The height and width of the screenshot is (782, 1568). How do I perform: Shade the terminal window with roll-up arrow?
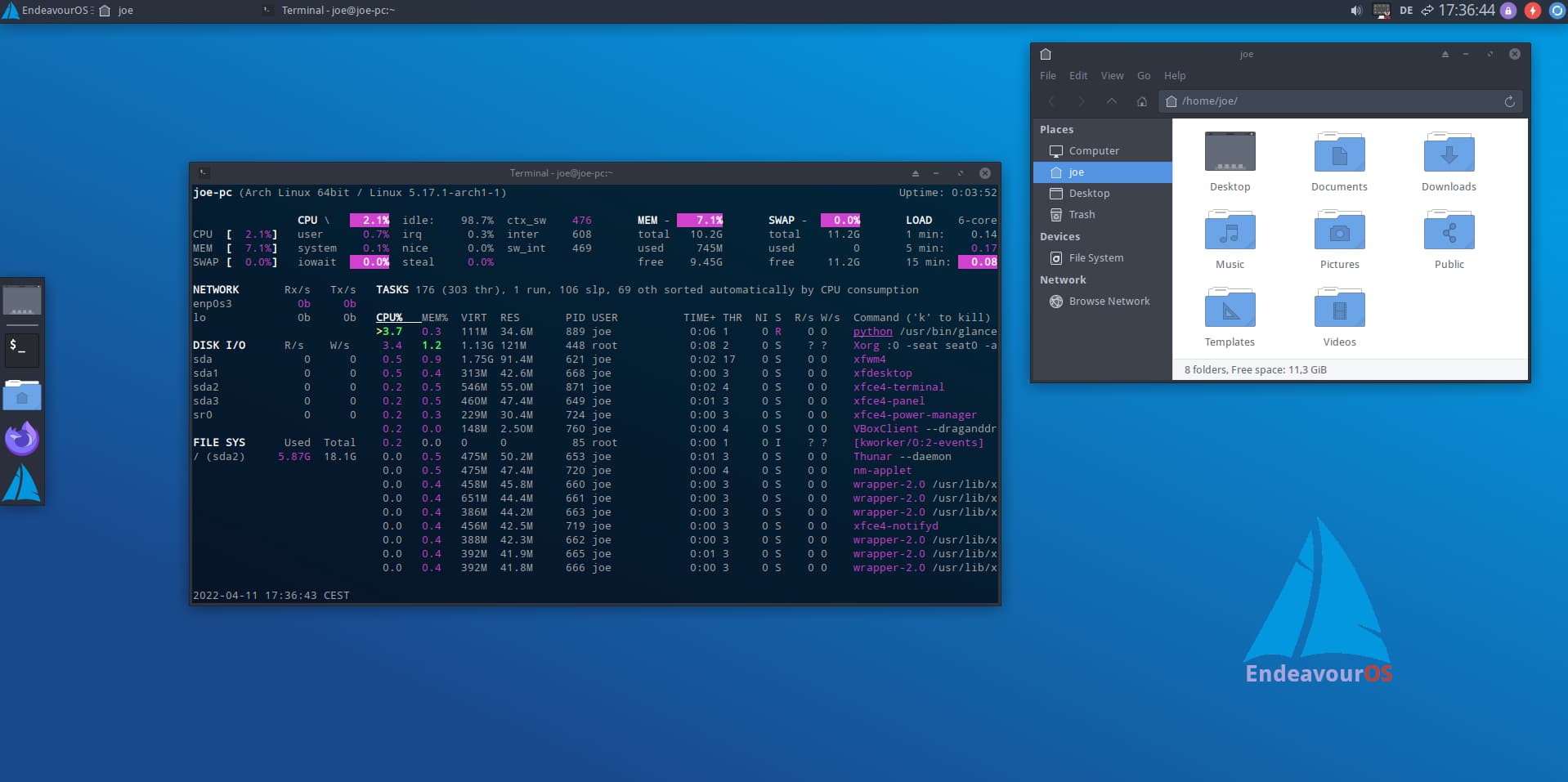click(x=915, y=173)
